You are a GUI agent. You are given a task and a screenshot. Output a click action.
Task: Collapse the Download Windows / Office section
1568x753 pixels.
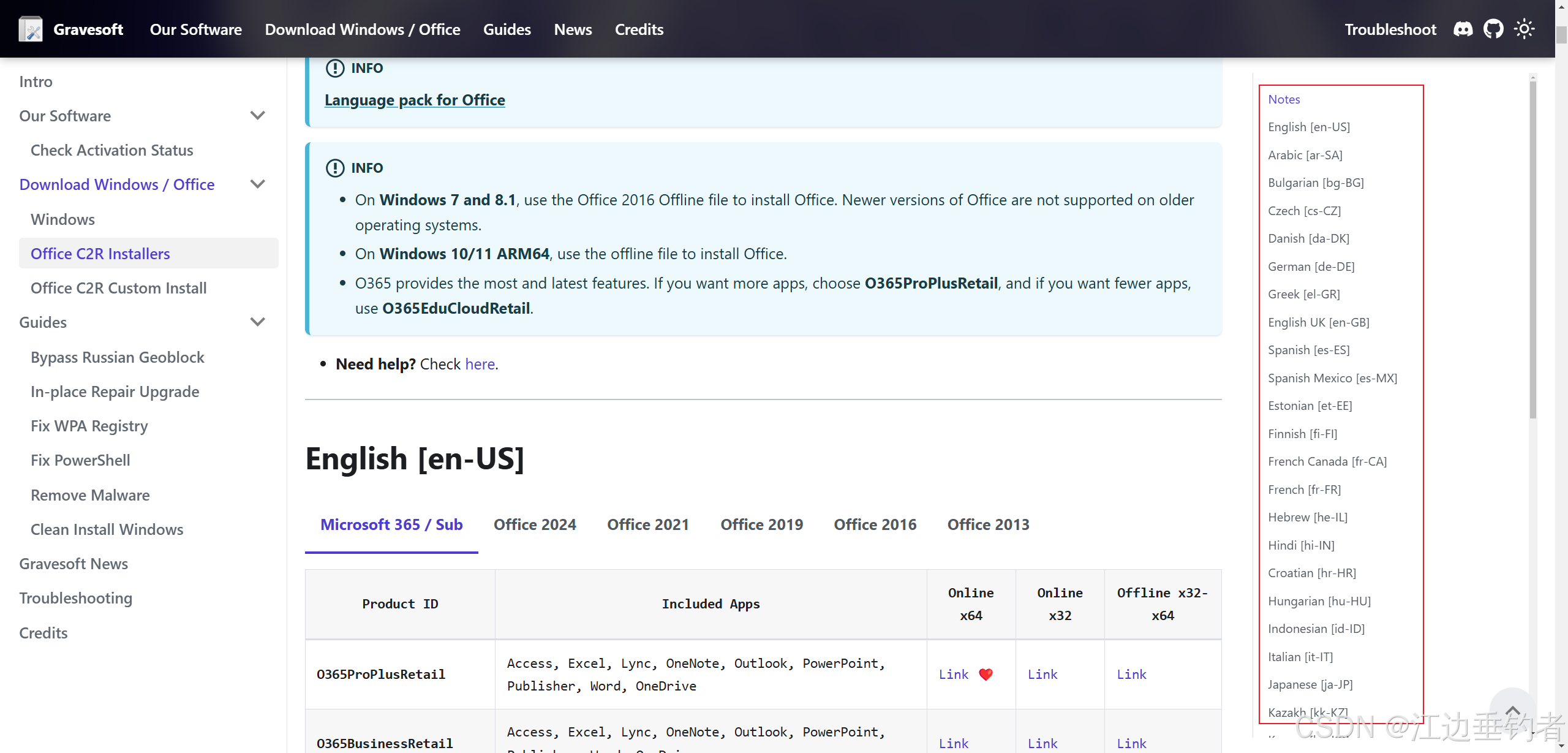258,184
